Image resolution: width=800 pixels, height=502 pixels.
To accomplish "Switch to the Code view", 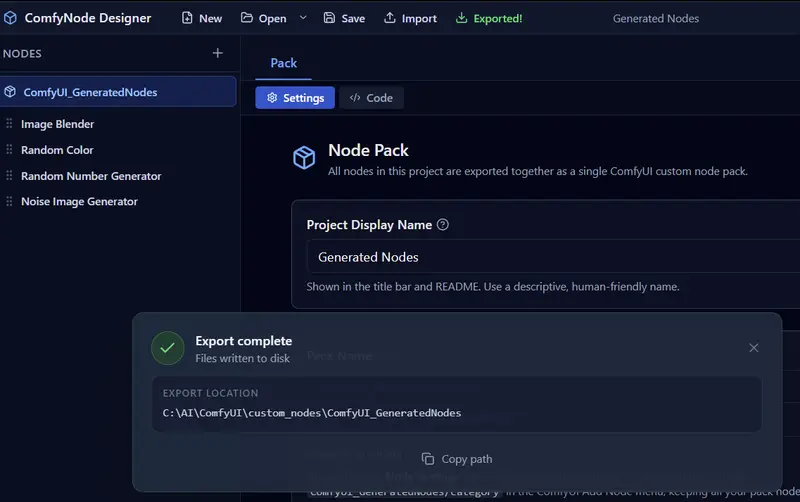I will 371,97.
